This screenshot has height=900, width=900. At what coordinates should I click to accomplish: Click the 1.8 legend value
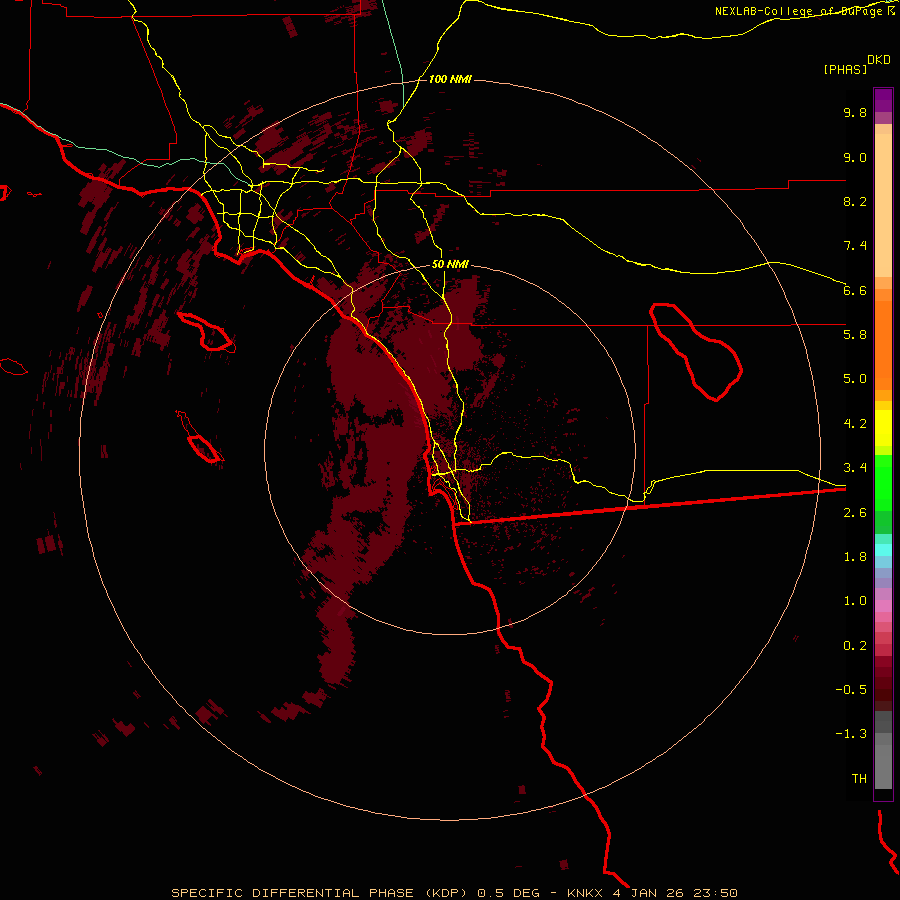point(855,557)
